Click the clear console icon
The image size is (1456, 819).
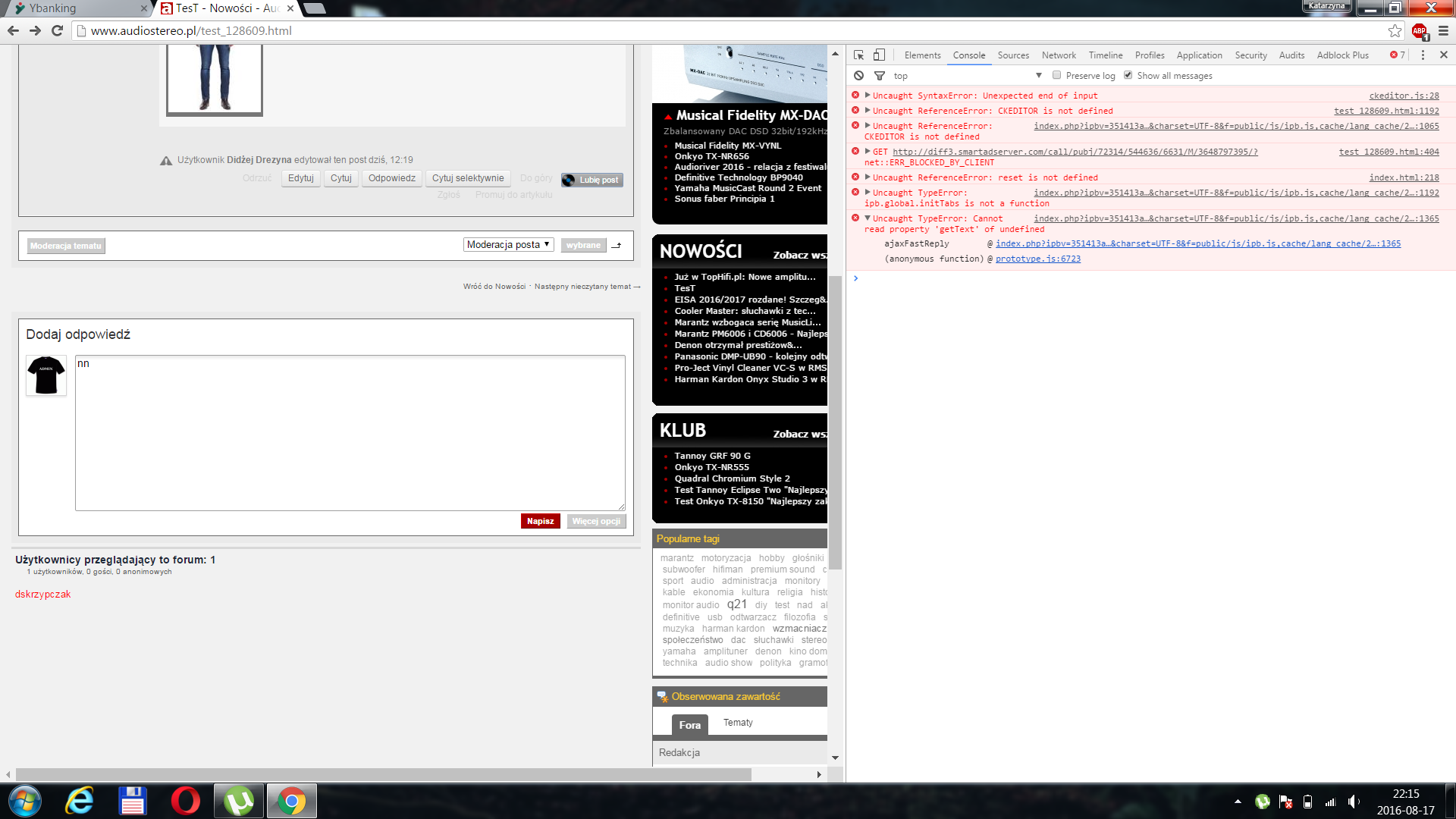point(858,76)
